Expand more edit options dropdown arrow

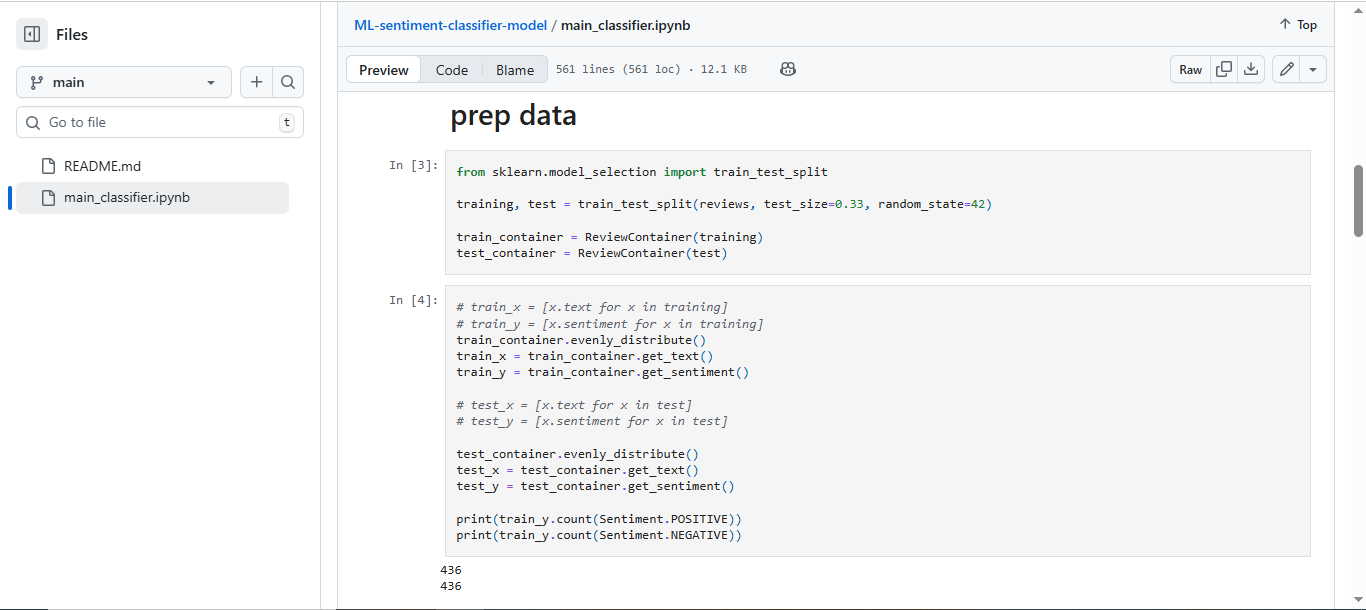click(x=1313, y=69)
